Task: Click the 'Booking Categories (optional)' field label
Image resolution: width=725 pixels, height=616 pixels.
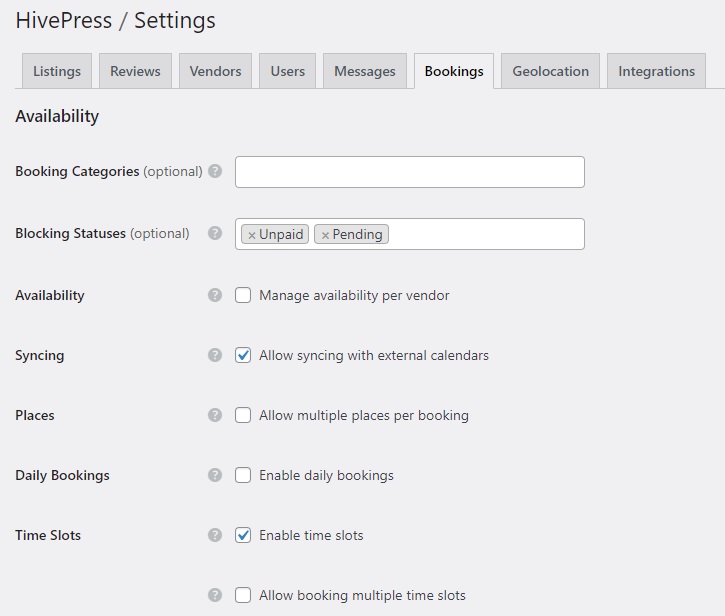Action: [x=109, y=172]
